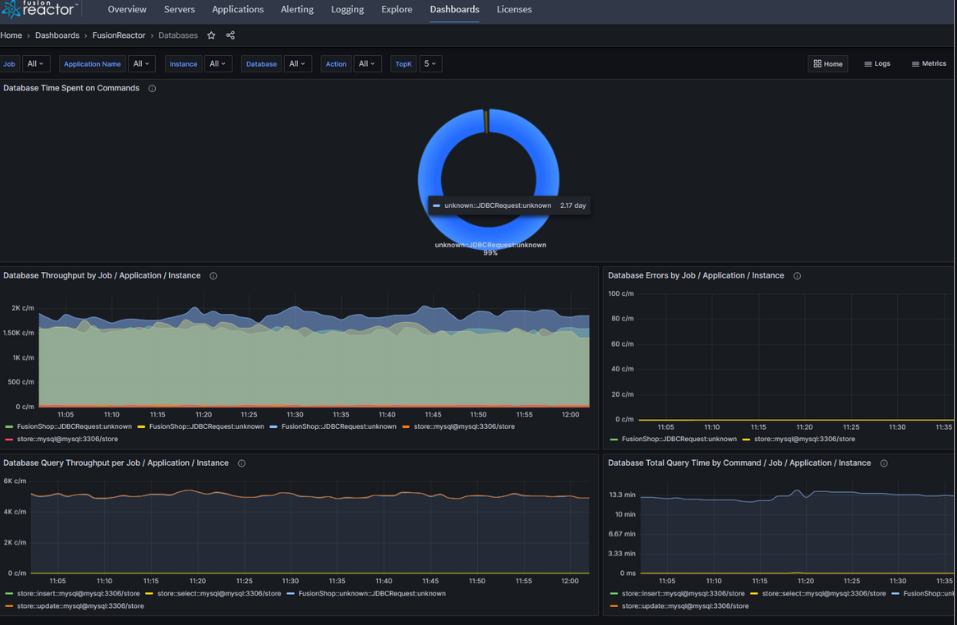Expand the Action filter dropdown
The image size is (957, 625).
pos(367,63)
